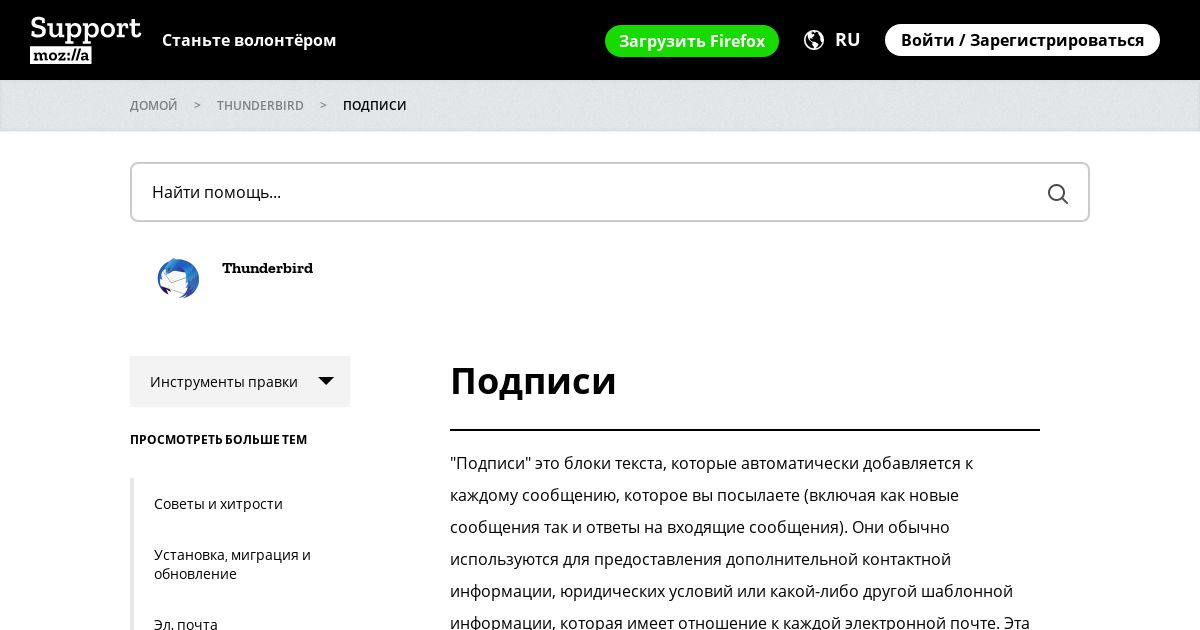Image resolution: width=1200 pixels, height=630 pixels.
Task: Click the Подписи article heading
Action: (x=533, y=381)
